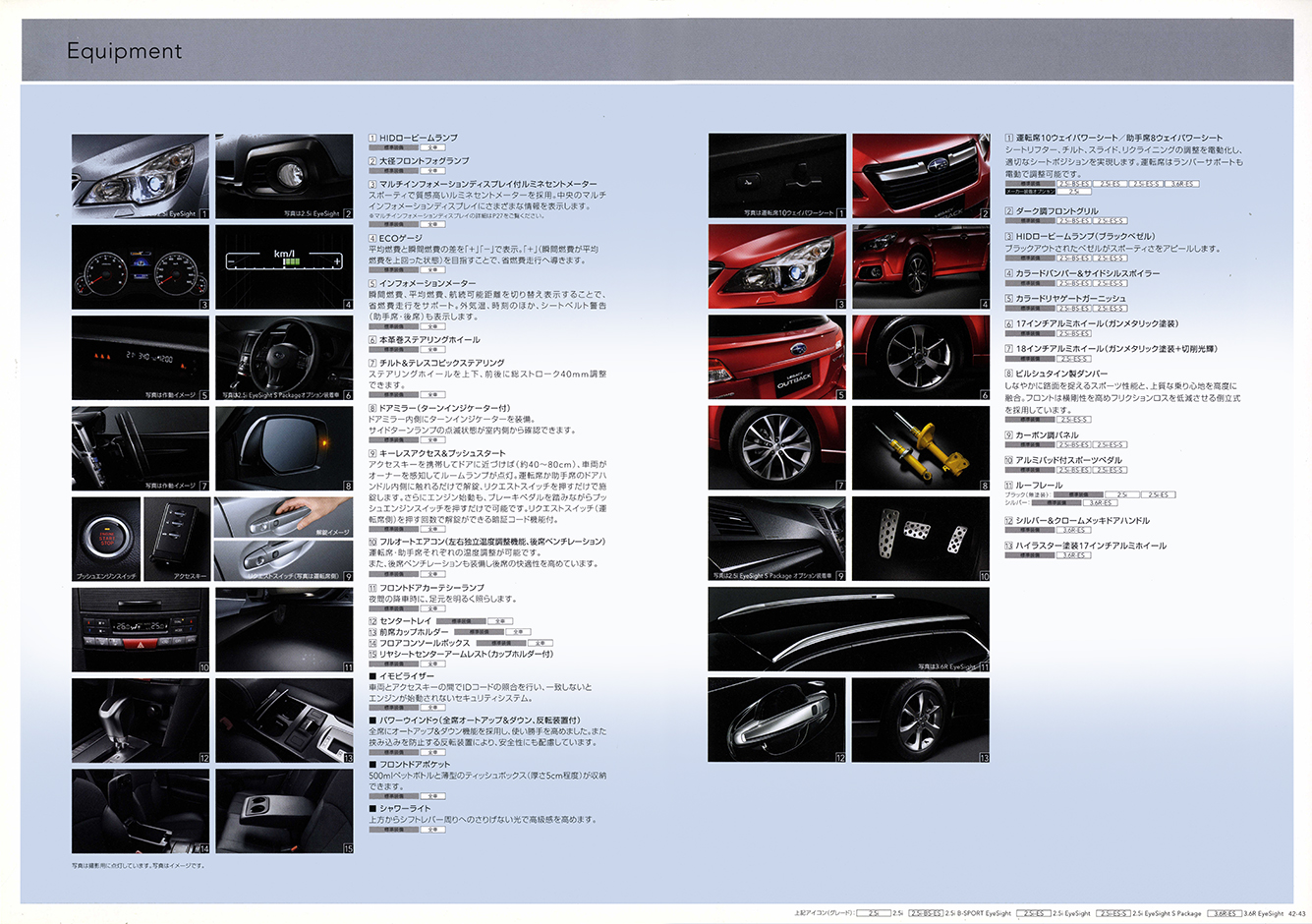Select the 'アルミパッド付スポーツペダル' heading
The image size is (1312, 924).
1068,461
